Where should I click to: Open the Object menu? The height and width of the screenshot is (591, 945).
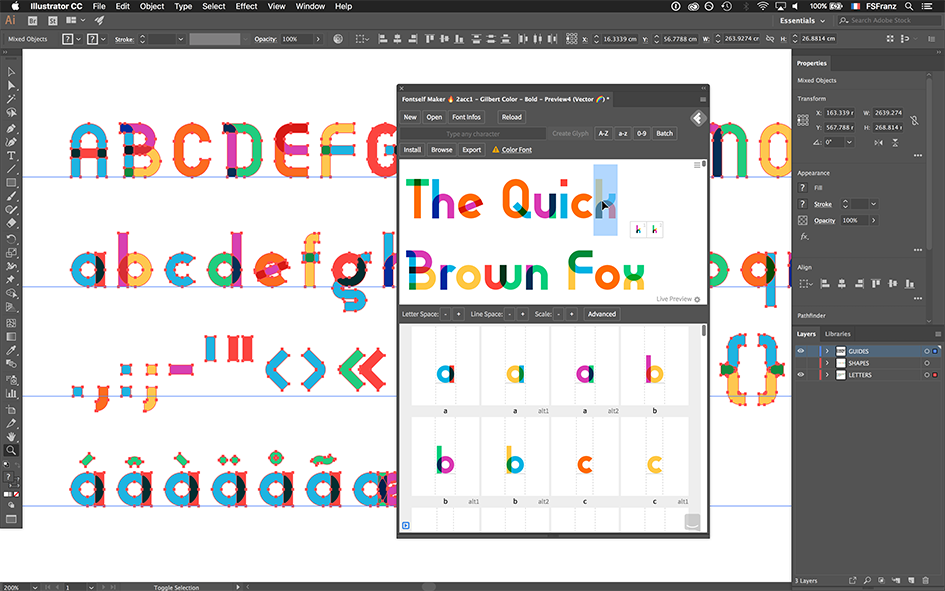152,6
